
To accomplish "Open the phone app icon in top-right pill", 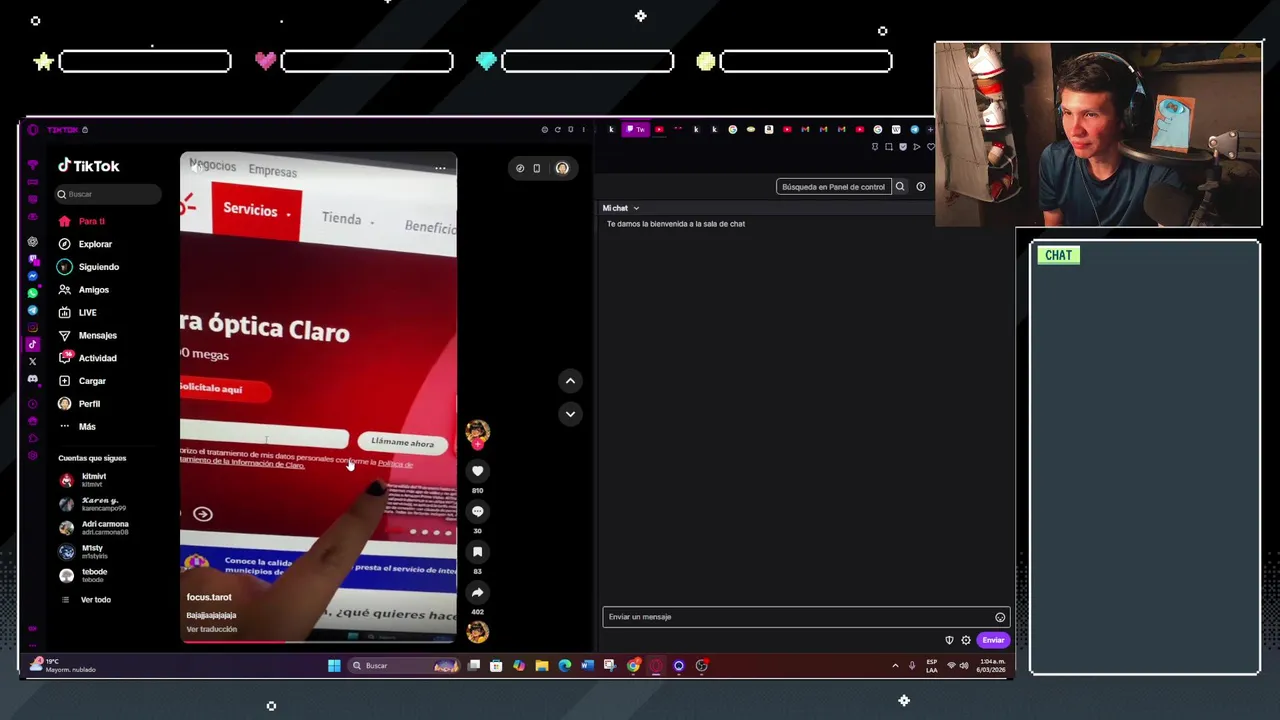I will [536, 168].
